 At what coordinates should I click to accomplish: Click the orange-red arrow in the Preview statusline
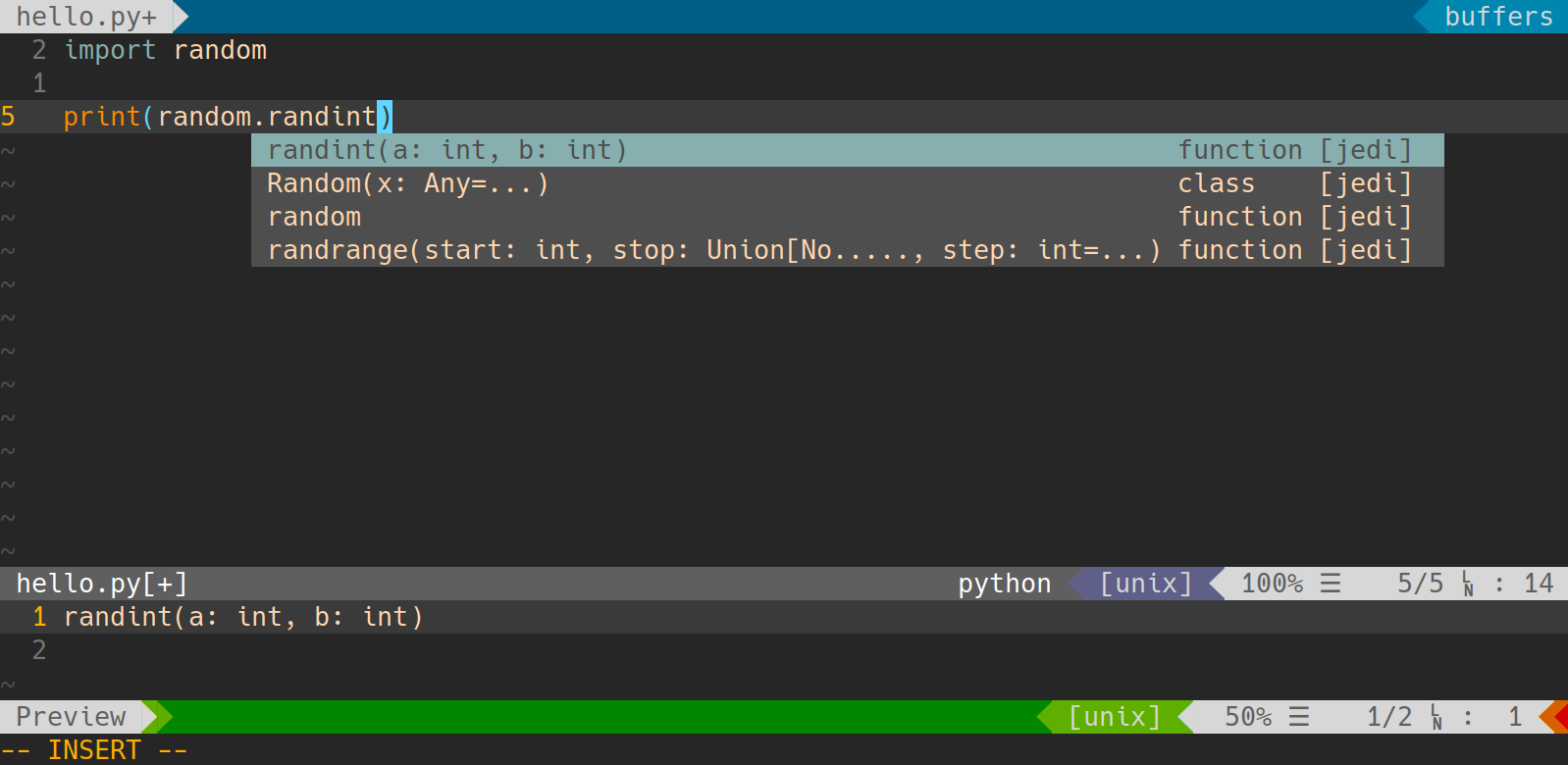point(1556,717)
